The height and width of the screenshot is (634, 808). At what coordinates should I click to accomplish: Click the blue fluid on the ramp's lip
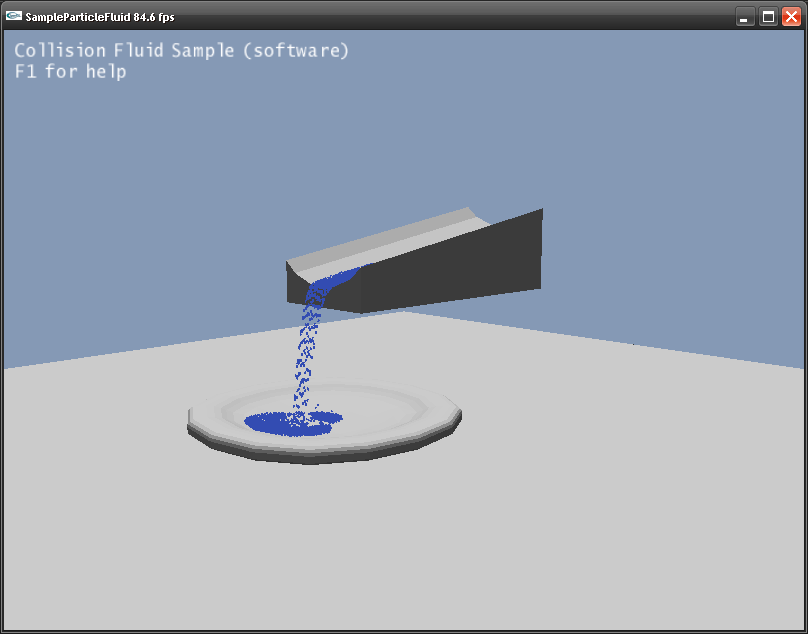[x=335, y=281]
